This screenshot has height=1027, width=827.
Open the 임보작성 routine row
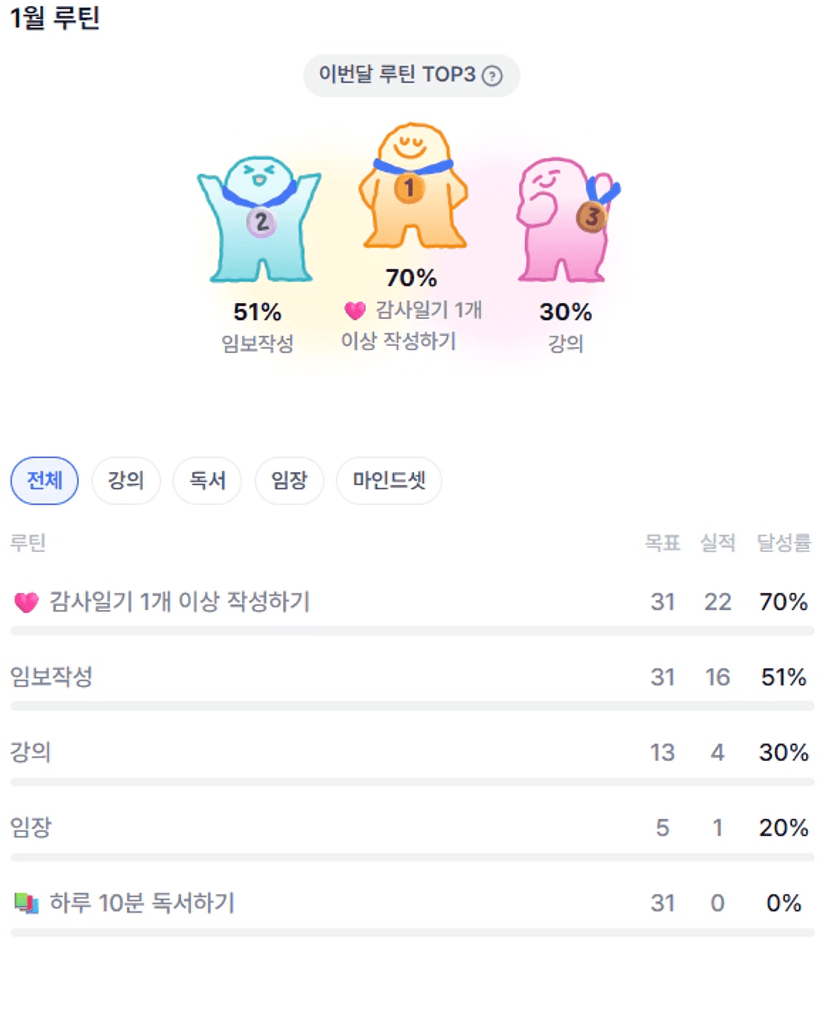click(52, 677)
